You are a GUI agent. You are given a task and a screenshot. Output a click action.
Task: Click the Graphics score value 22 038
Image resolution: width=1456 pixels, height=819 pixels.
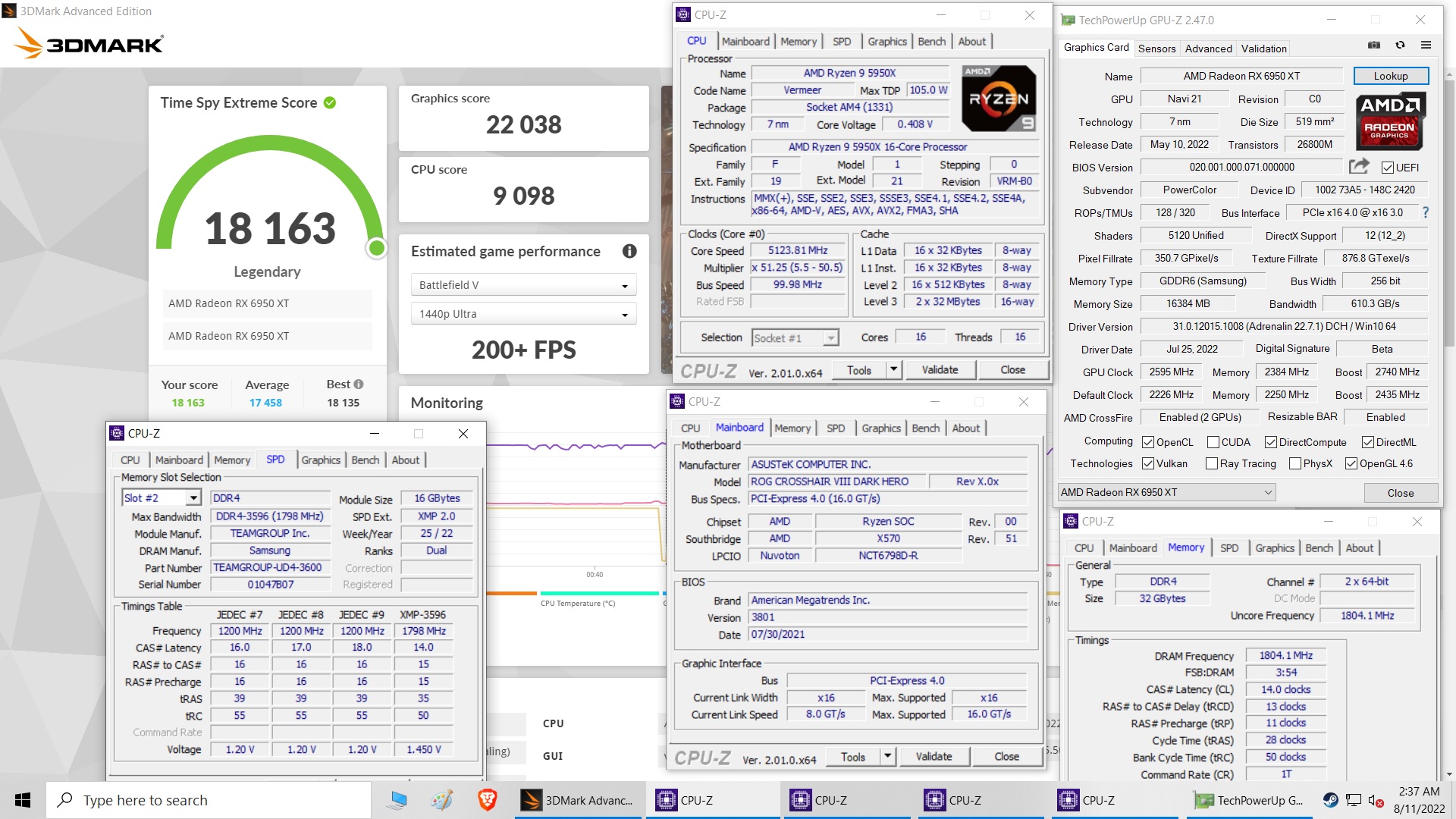[524, 124]
